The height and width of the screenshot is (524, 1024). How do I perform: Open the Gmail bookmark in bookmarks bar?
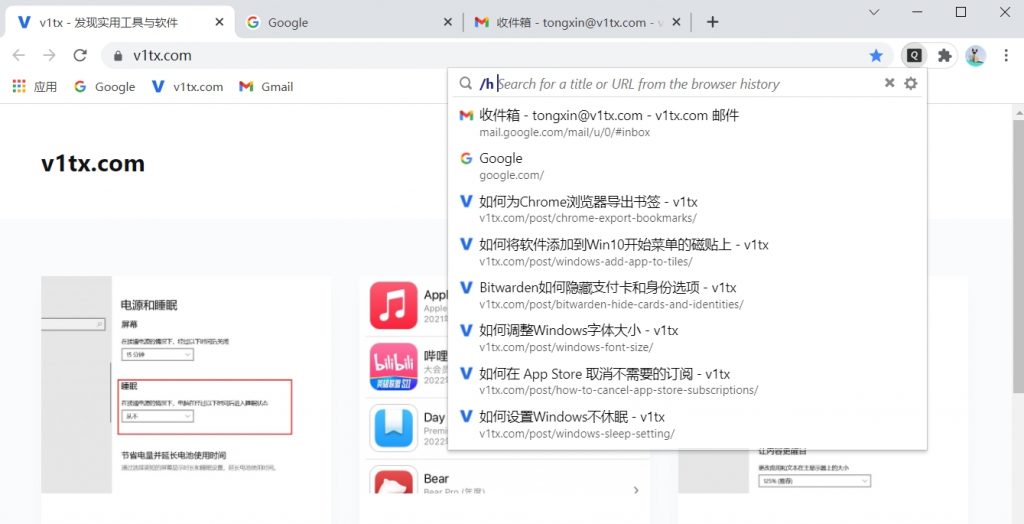pyautogui.click(x=266, y=87)
